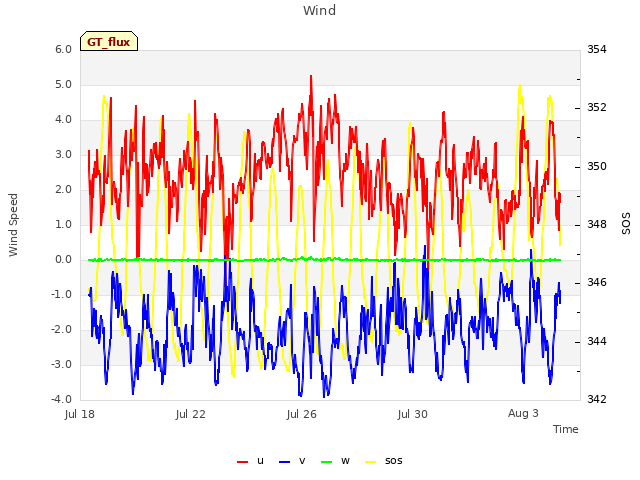Click the Aug 3 tick label
640x480 pixels.
(x=523, y=413)
